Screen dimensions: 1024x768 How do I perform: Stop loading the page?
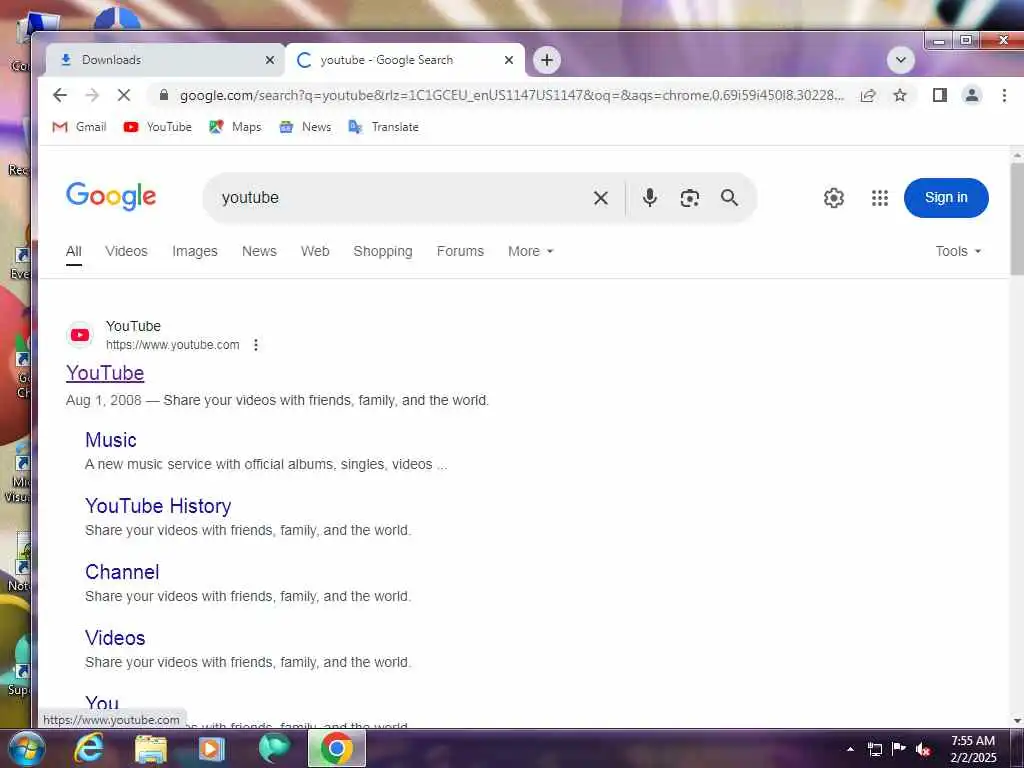pyautogui.click(x=123, y=95)
